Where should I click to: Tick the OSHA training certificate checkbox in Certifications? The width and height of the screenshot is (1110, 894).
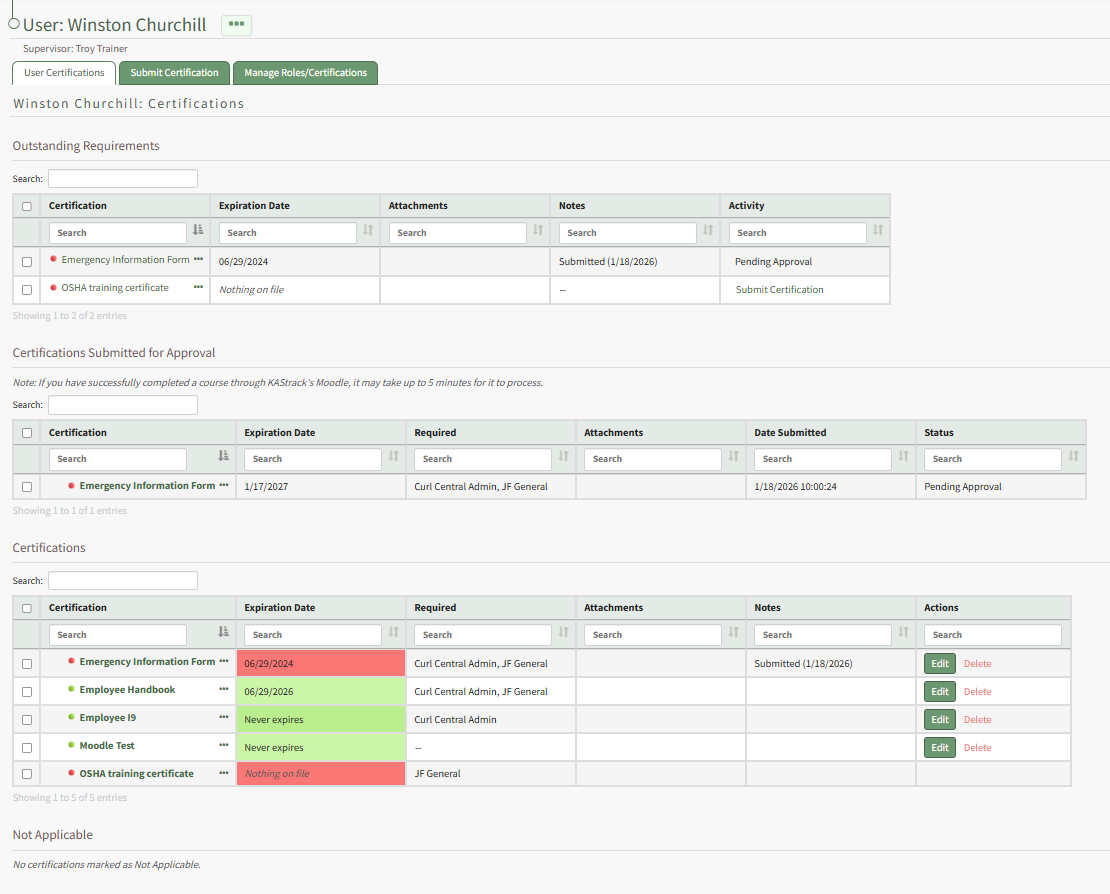click(x=27, y=774)
